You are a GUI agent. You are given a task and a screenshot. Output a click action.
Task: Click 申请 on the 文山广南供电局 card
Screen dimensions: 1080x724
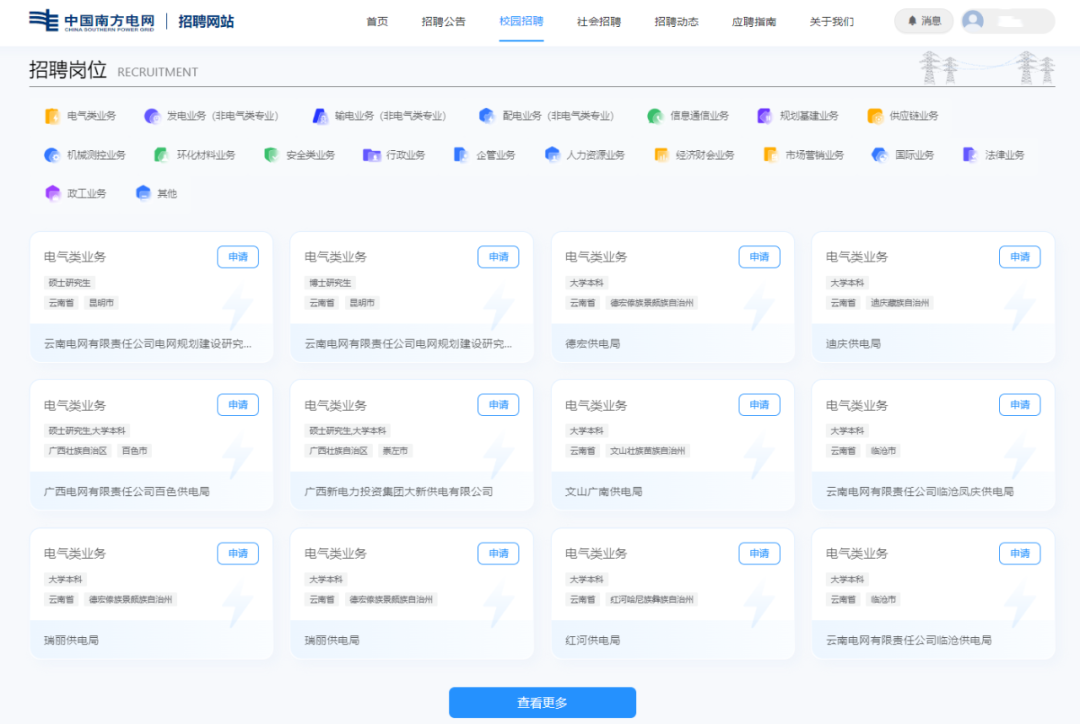pyautogui.click(x=760, y=405)
